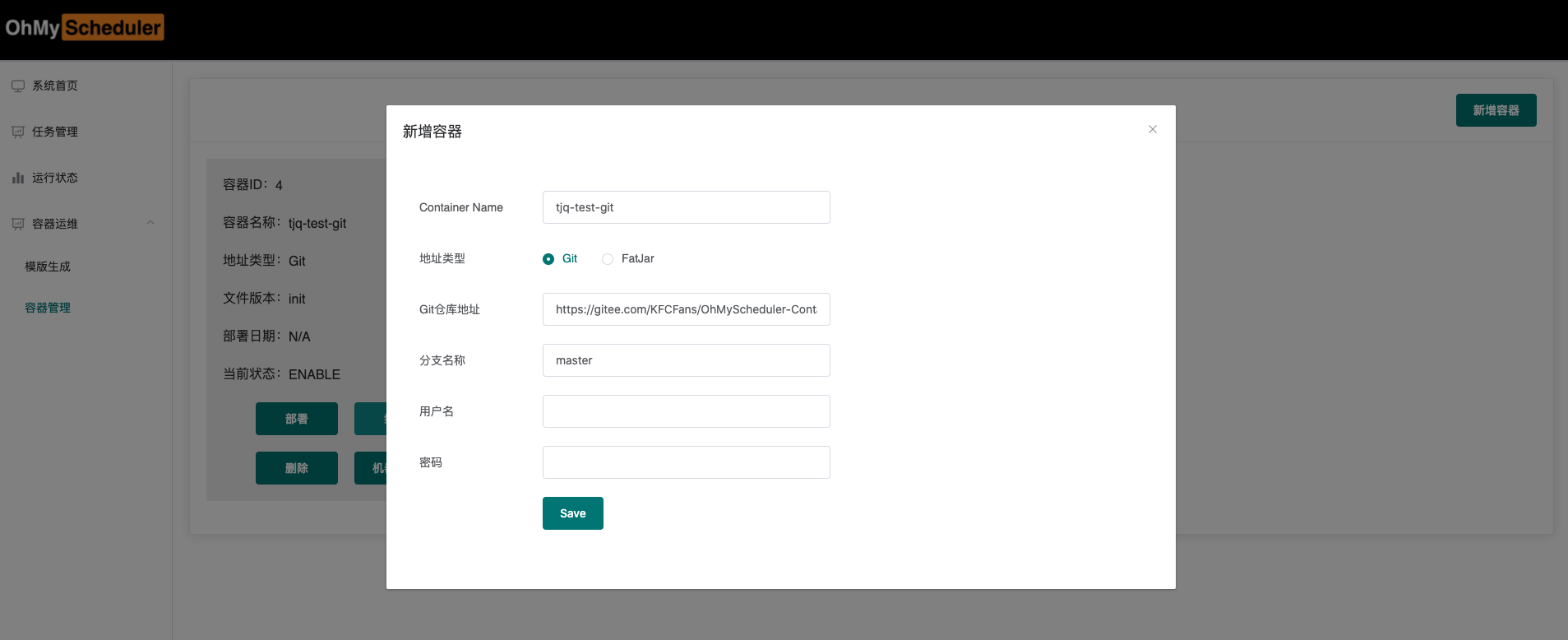Click the 密码 label

[431, 462]
